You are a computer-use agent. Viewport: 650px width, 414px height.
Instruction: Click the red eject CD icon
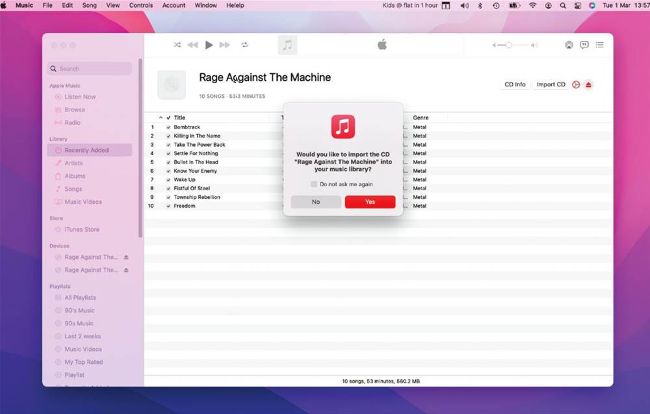pos(589,85)
